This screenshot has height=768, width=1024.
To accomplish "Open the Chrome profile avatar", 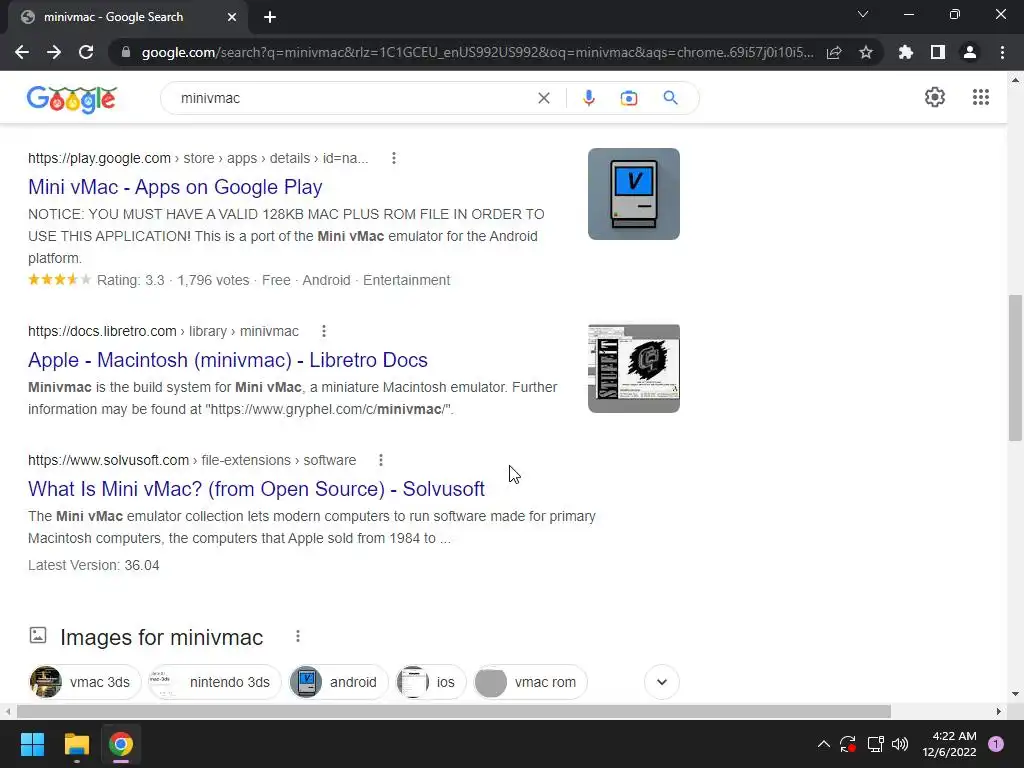I will [970, 52].
